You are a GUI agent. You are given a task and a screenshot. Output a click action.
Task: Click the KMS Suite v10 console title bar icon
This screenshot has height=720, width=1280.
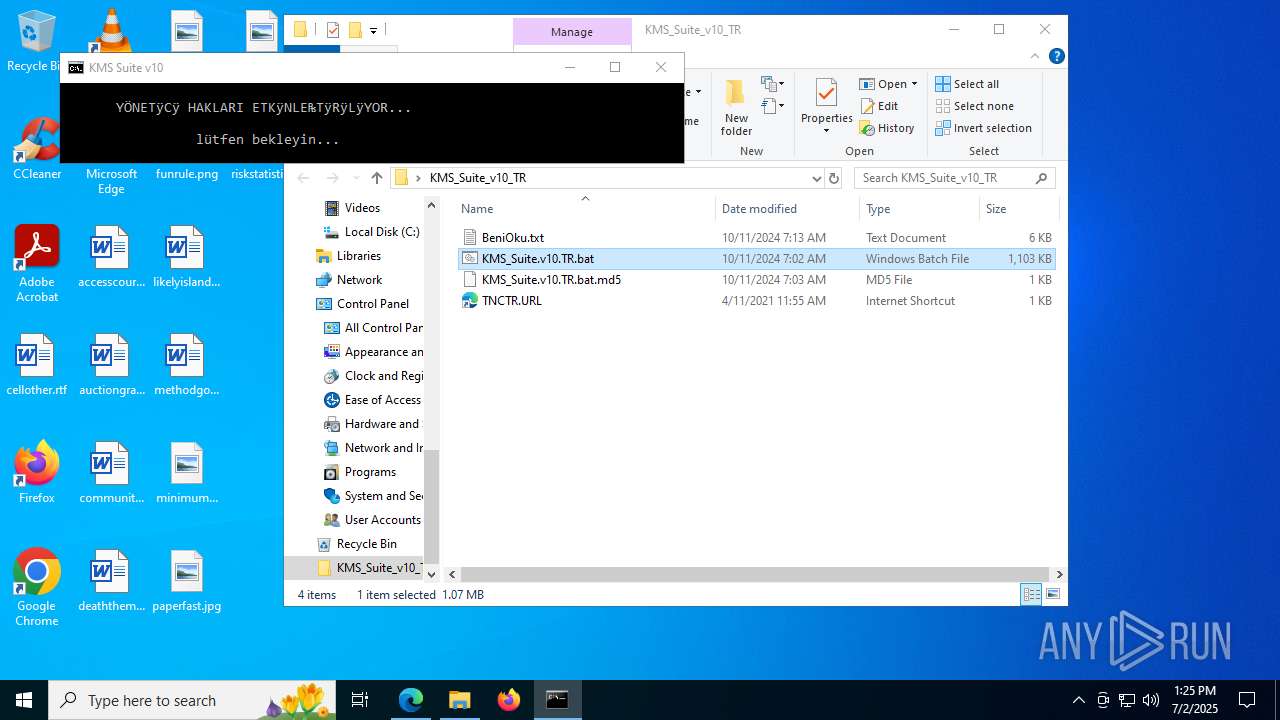click(x=76, y=68)
